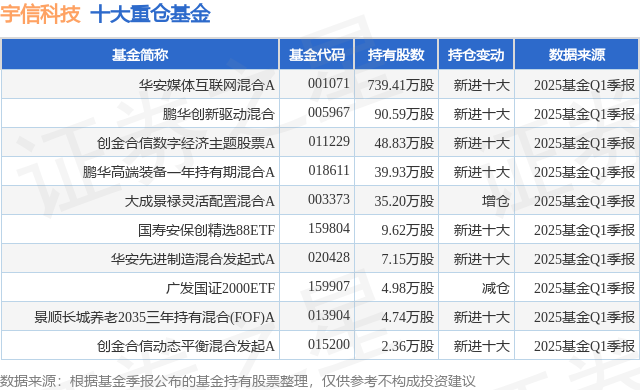The width and height of the screenshot is (640, 390).
Task: Click fund code 005967
Action: pos(329,113)
